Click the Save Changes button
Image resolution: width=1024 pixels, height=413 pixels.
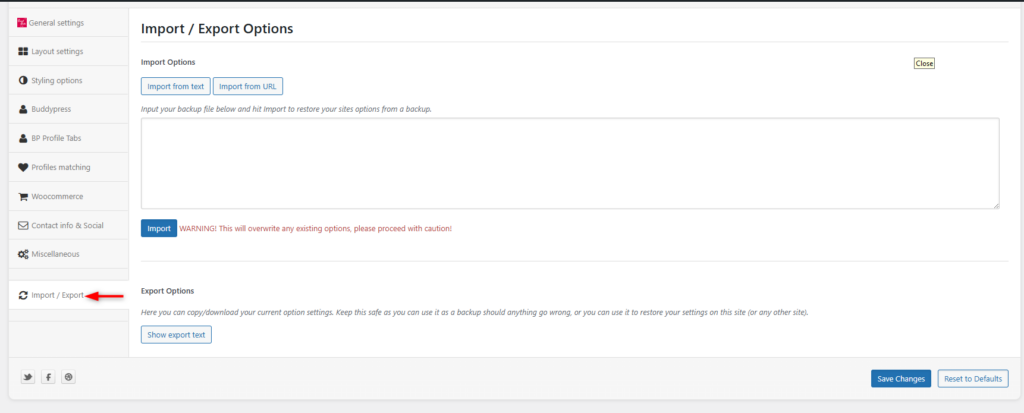pyautogui.click(x=900, y=379)
